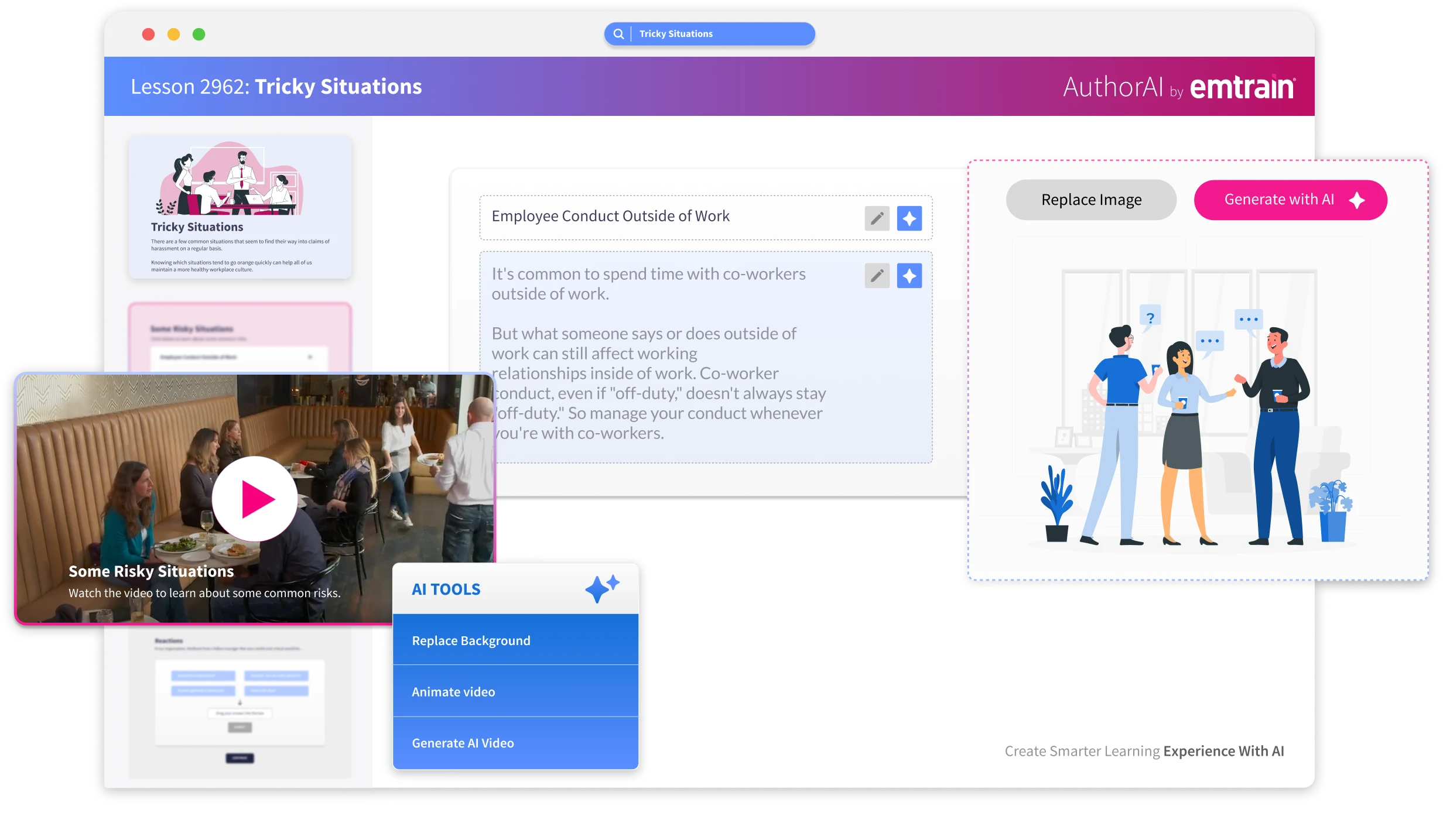Image resolution: width=1443 pixels, height=840 pixels.
Task: Open the pencil editor for the co-workers paragraph
Action: pyautogui.click(x=877, y=275)
